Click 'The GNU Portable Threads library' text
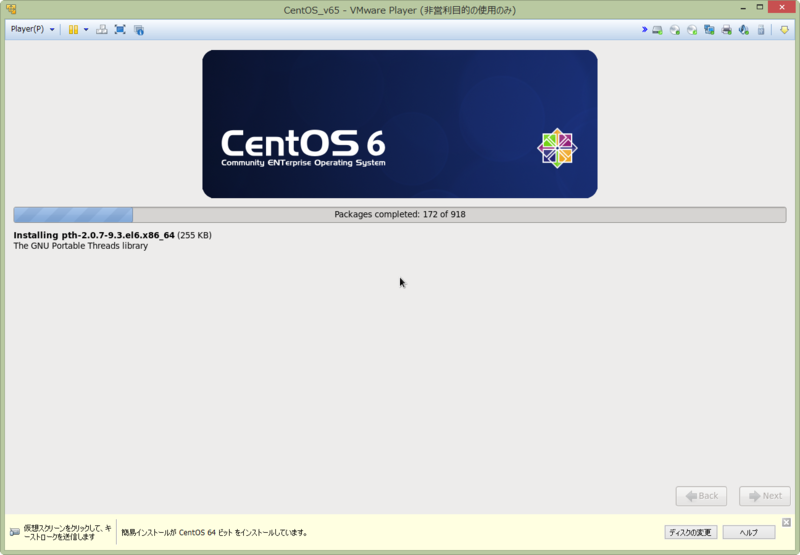 81,246
